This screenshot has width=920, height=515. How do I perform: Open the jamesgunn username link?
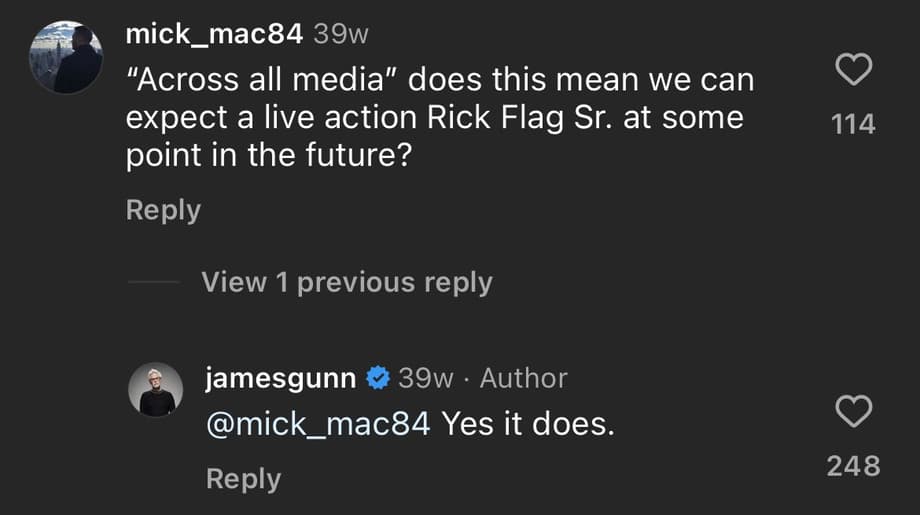point(280,378)
